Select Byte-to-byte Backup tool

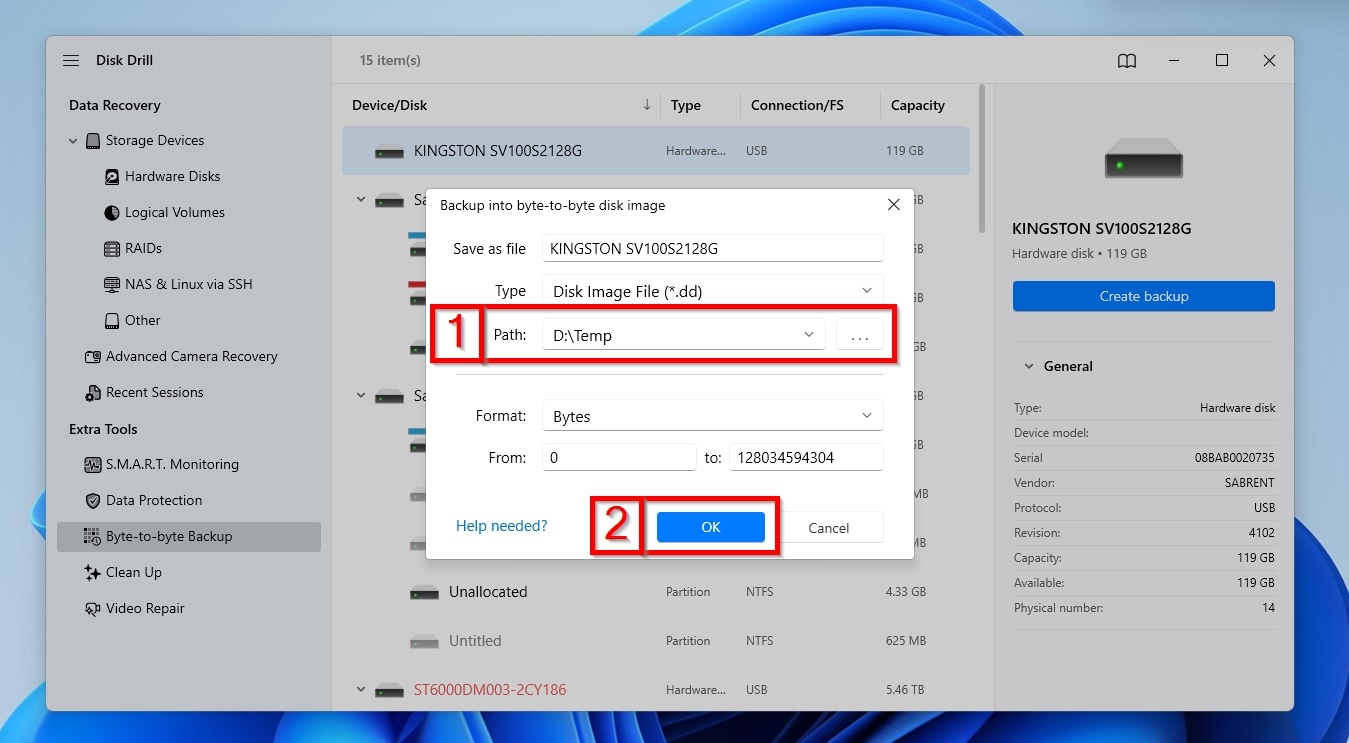pyautogui.click(x=189, y=537)
